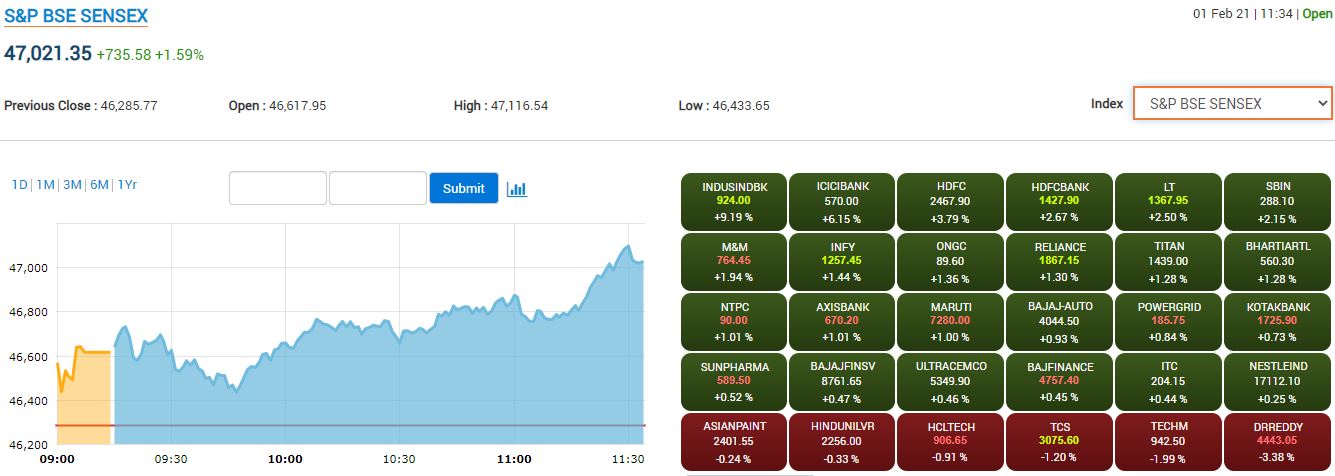Click the first date input field
The image size is (1335, 476).
[278, 188]
